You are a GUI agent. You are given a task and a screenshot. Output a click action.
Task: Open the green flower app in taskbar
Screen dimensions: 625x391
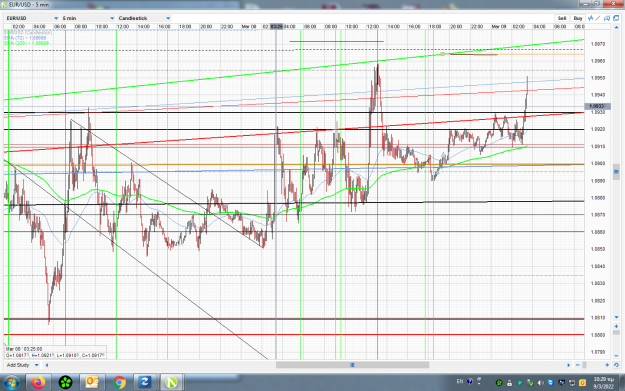click(65, 383)
